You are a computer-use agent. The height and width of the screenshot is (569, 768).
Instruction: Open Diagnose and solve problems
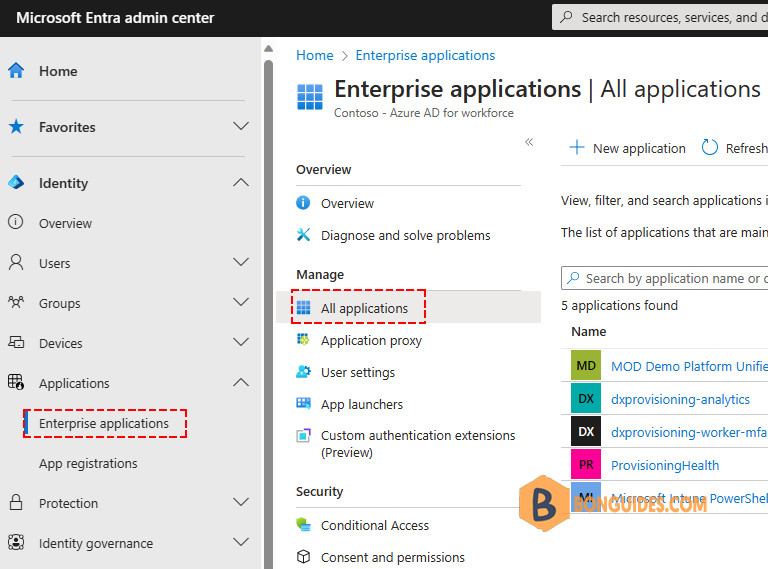point(408,235)
